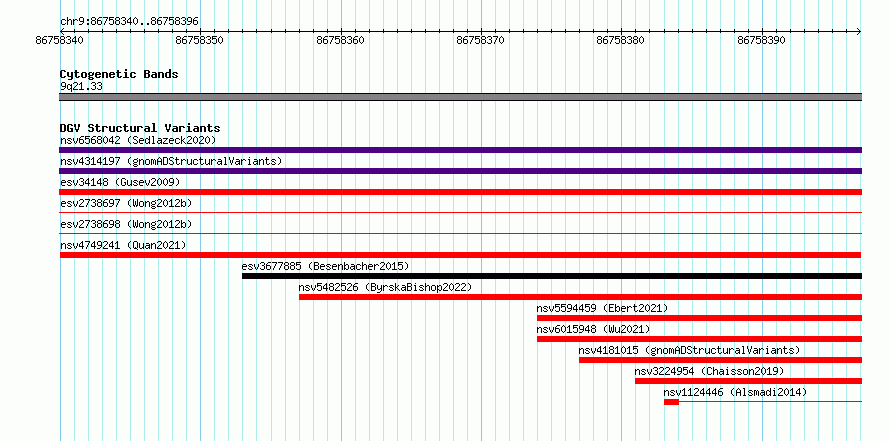The width and height of the screenshot is (890, 441).
Task: Click ruler position 86758350
Action: (x=200, y=40)
